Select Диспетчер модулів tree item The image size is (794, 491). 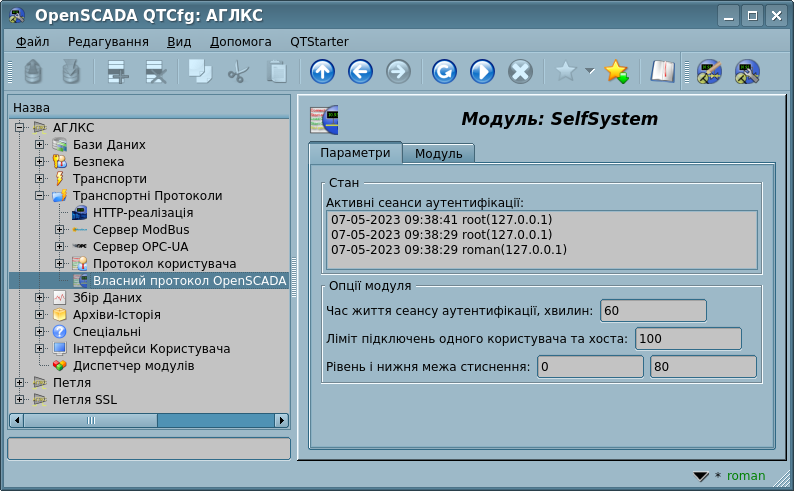[133, 366]
